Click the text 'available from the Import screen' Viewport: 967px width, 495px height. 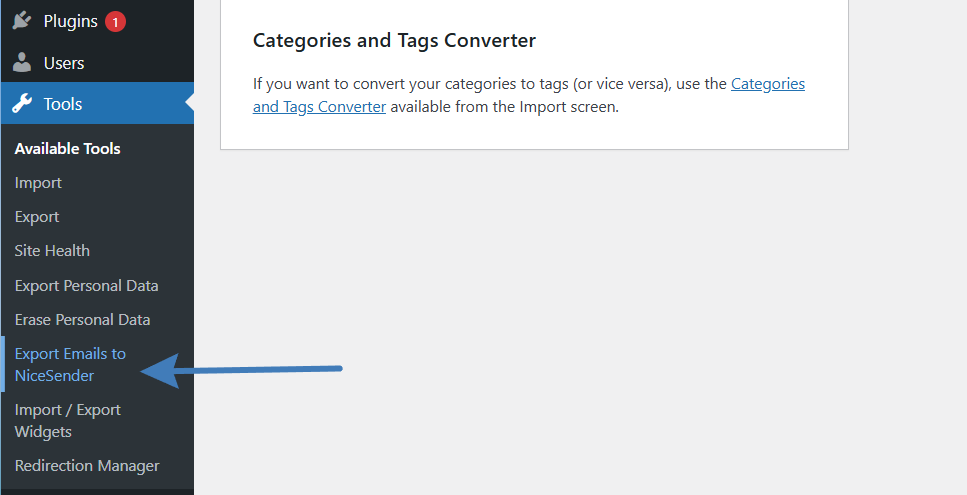(x=504, y=107)
